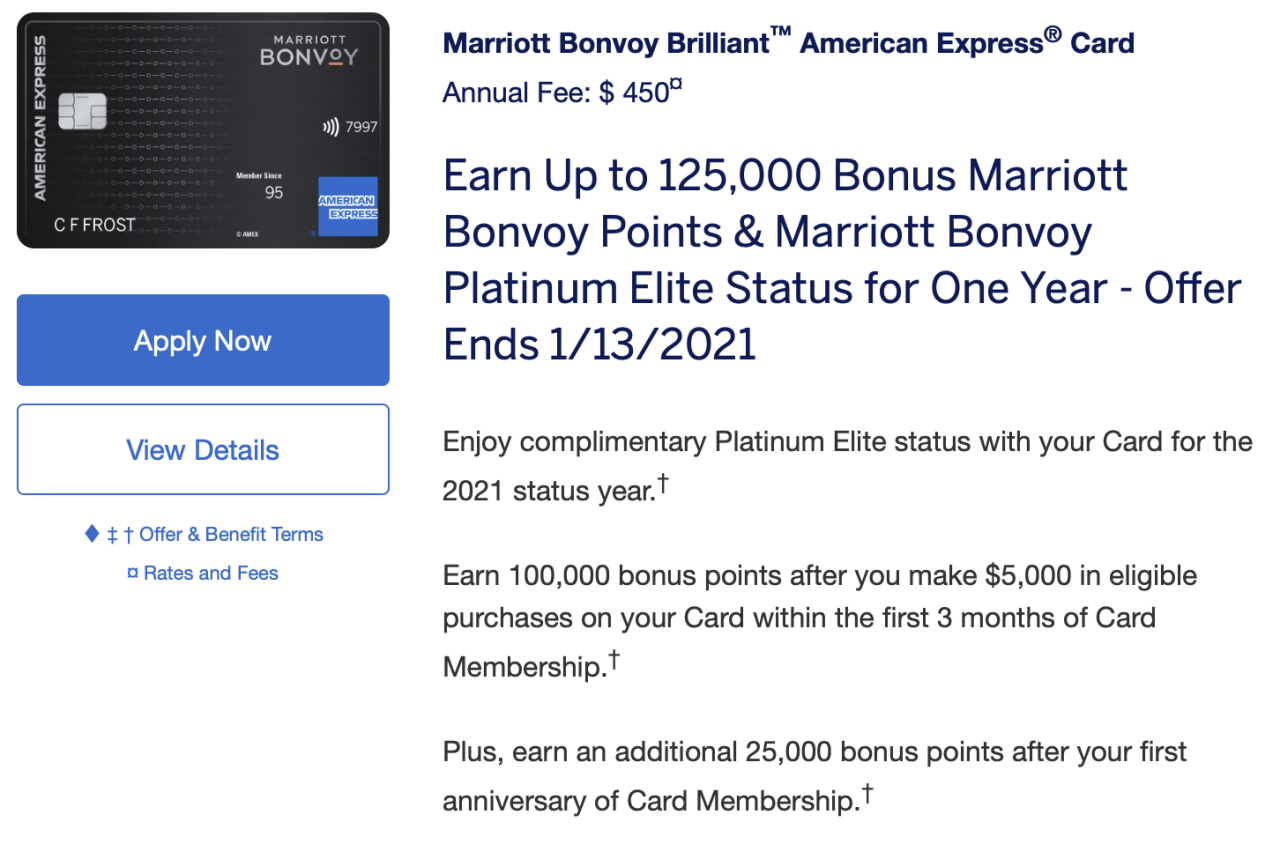Viewport: 1280px width, 844px height.
Task: Click the blue diamond icon before Offer & Benefit Terms
Action: pyautogui.click(x=90, y=534)
